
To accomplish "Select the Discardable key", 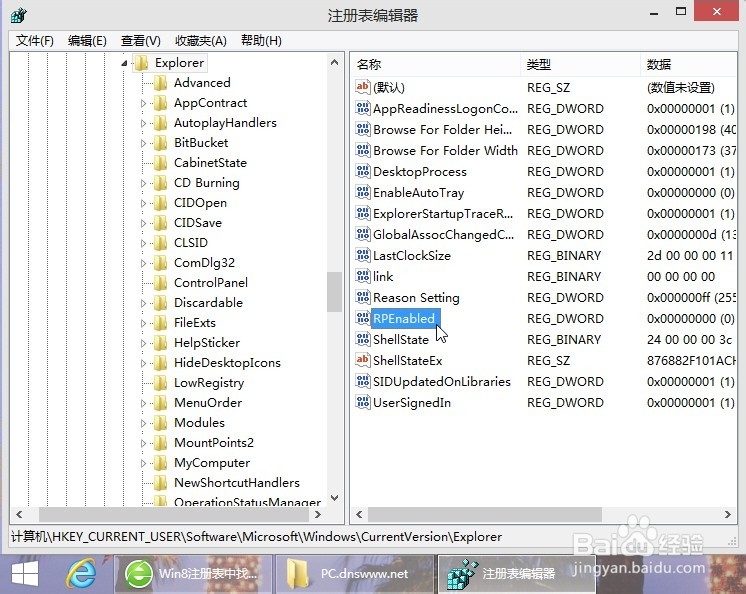I will 208,302.
